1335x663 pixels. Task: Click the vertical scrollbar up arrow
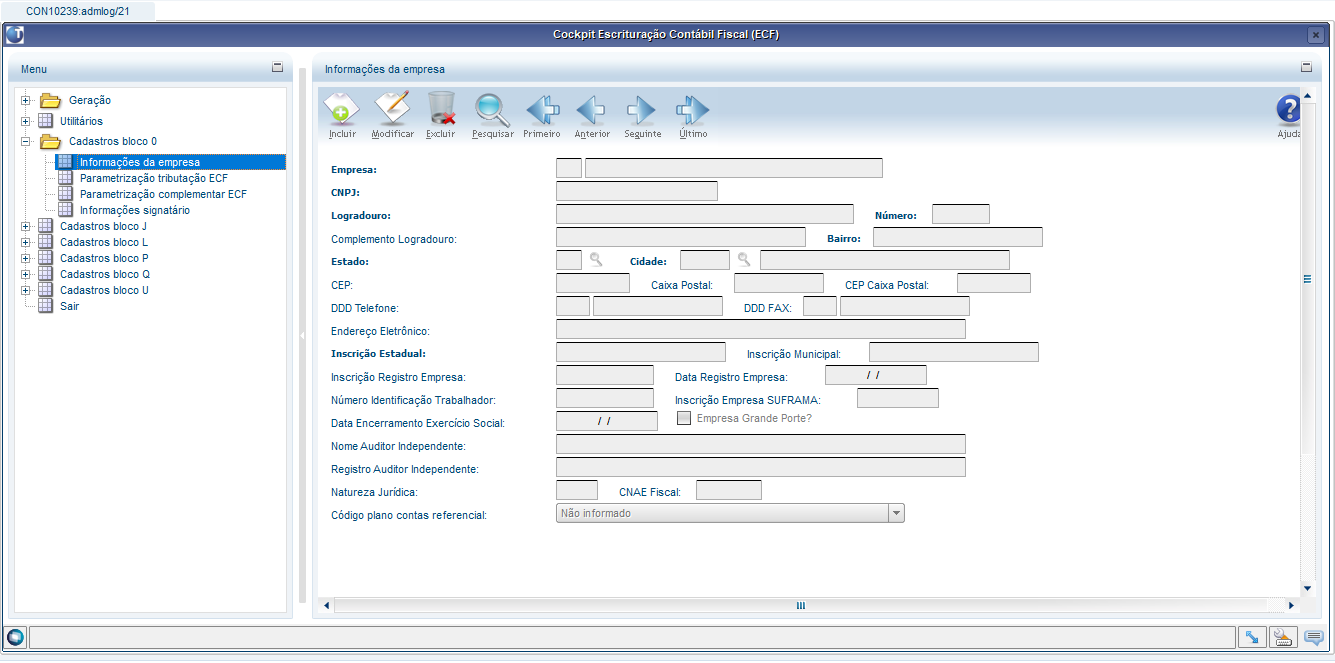click(x=1307, y=95)
